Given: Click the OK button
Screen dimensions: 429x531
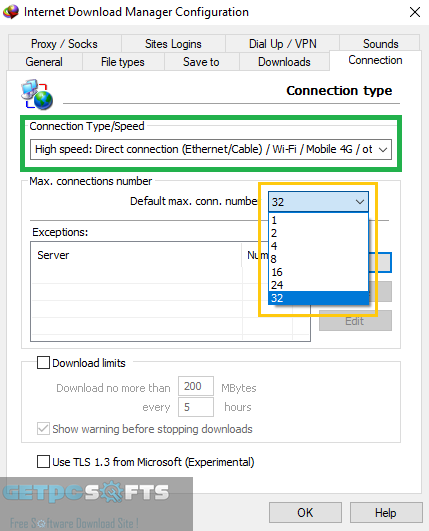Looking at the screenshot, I should point(305,512).
